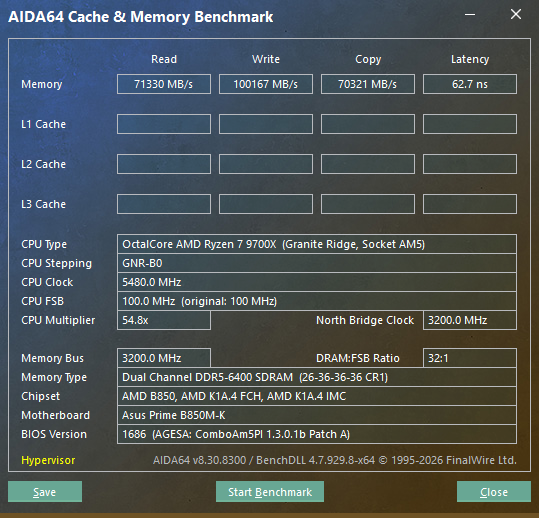Click the Start Benchmark button
Viewport: 539px width, 518px height.
point(270,492)
